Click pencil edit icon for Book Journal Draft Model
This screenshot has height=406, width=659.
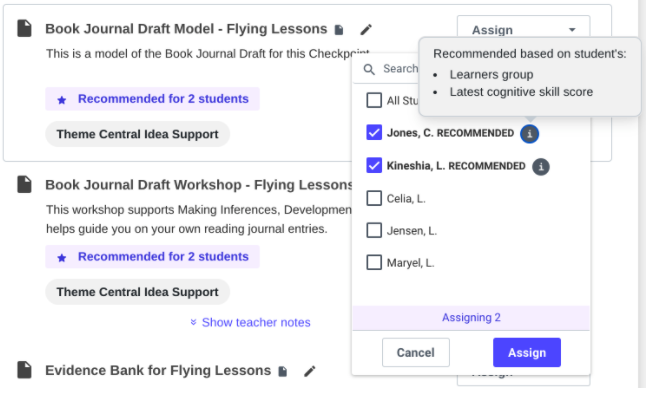[366, 30]
